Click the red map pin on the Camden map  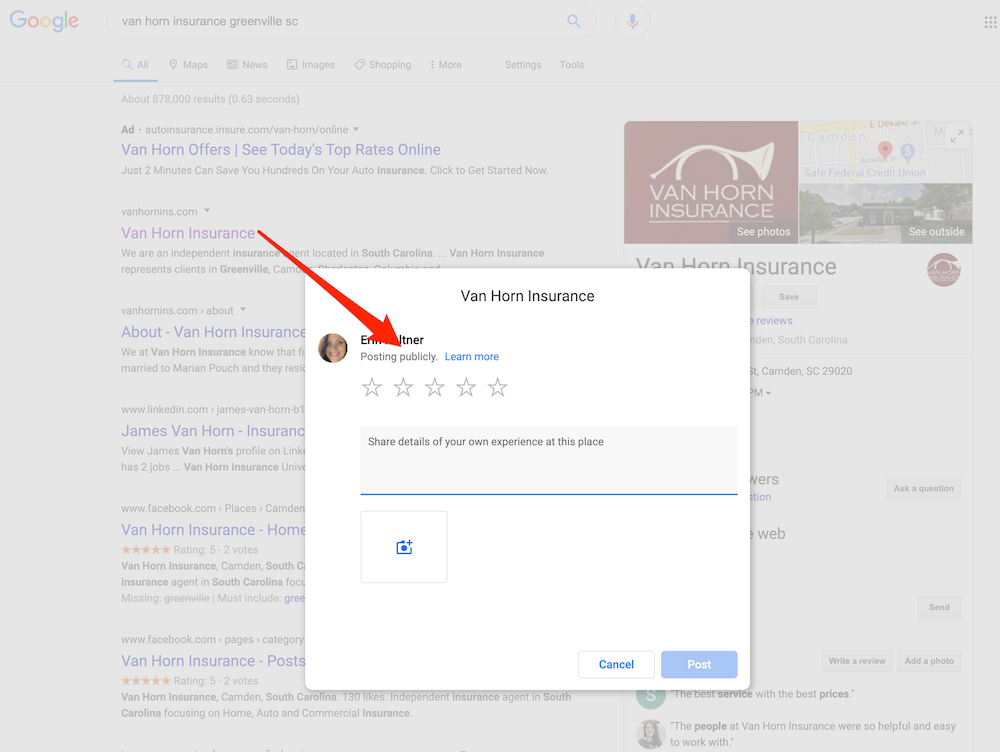tap(885, 150)
